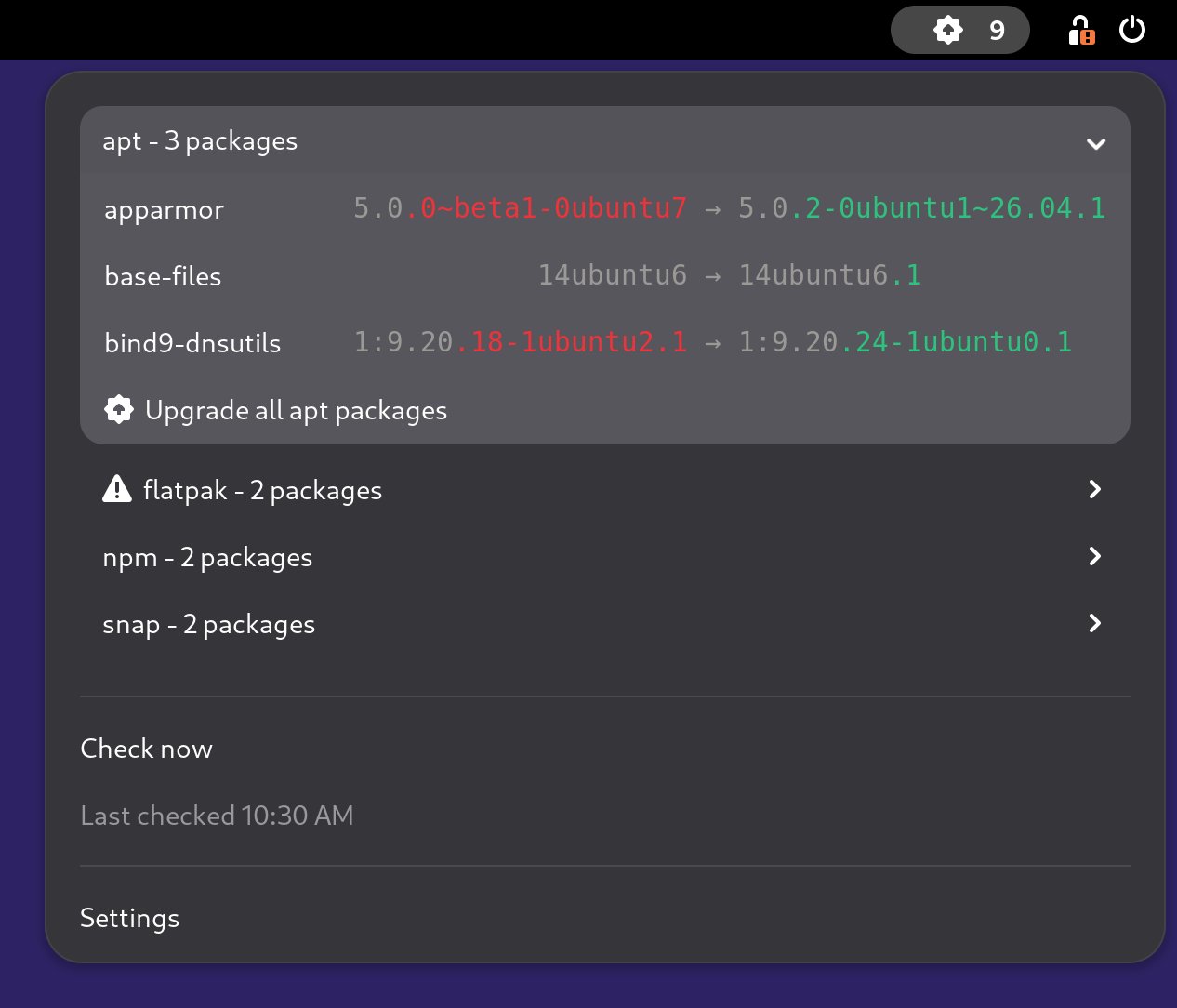Expand the npm packages chevron arrow
This screenshot has width=1177, height=1008.
point(1095,556)
